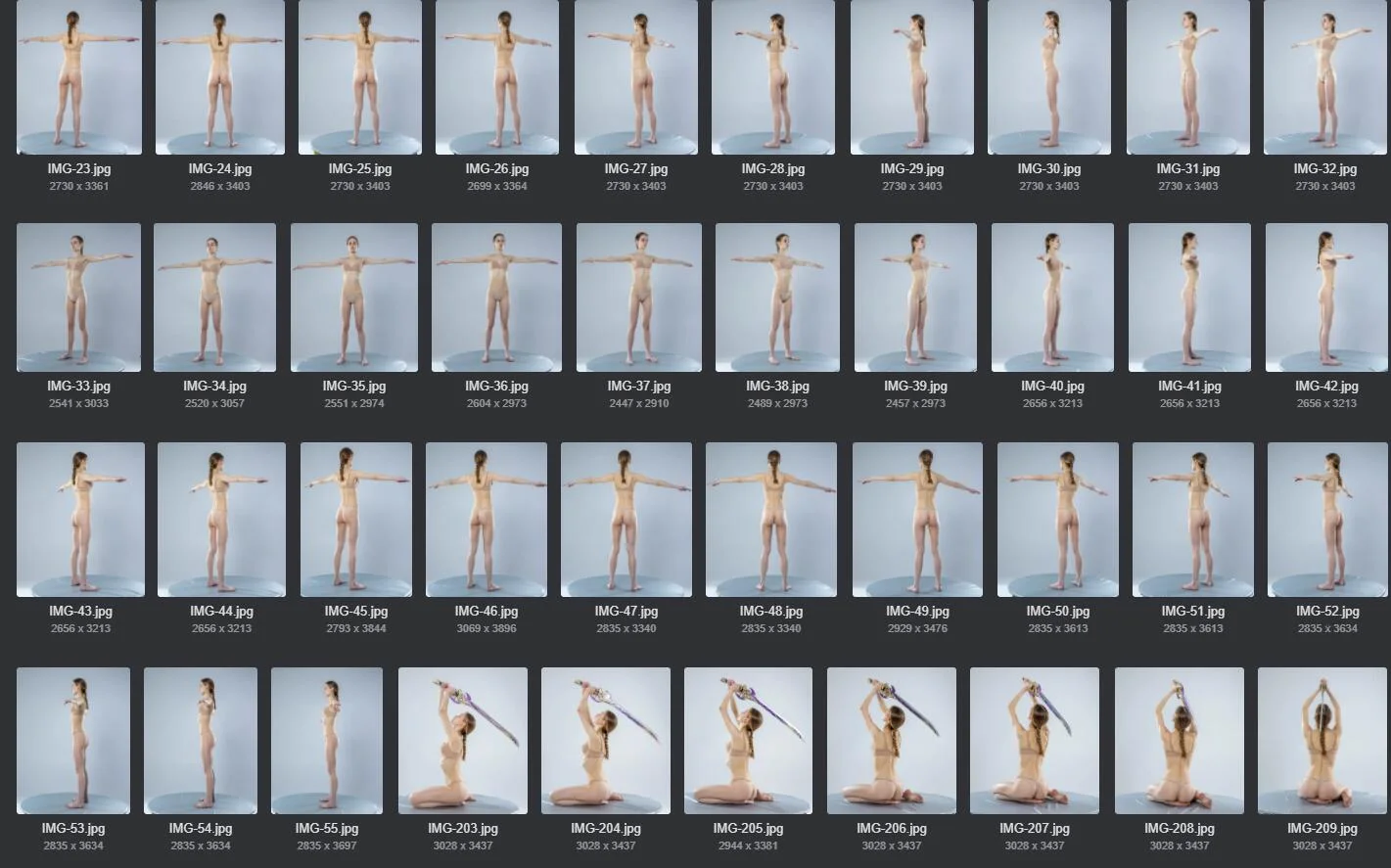This screenshot has width=1391, height=868.
Task: Open the IMG-39.jpg thumbnail
Action: pyautogui.click(x=915, y=297)
